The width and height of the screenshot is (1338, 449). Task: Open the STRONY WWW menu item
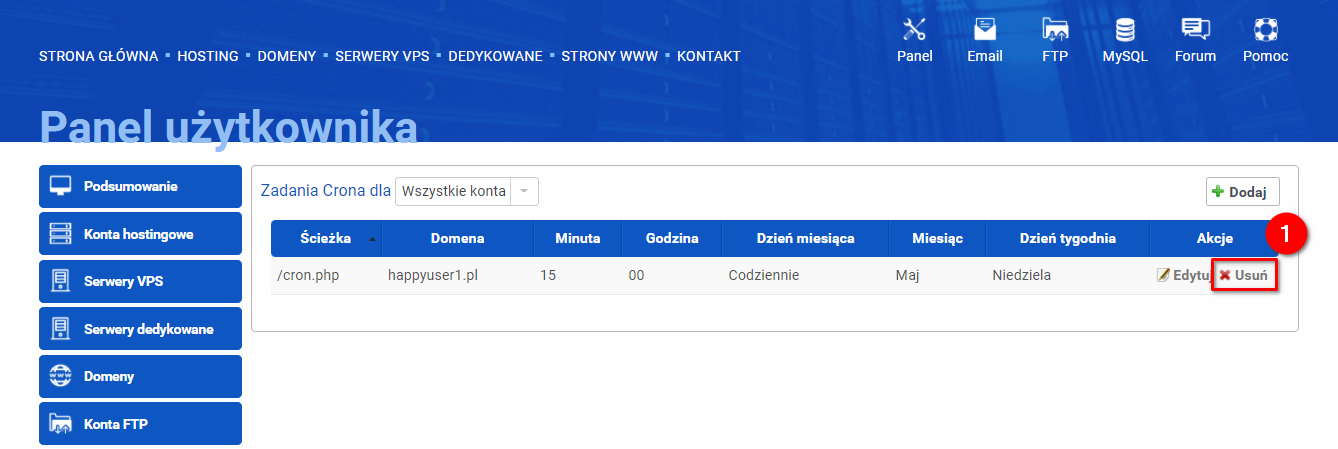(610, 56)
